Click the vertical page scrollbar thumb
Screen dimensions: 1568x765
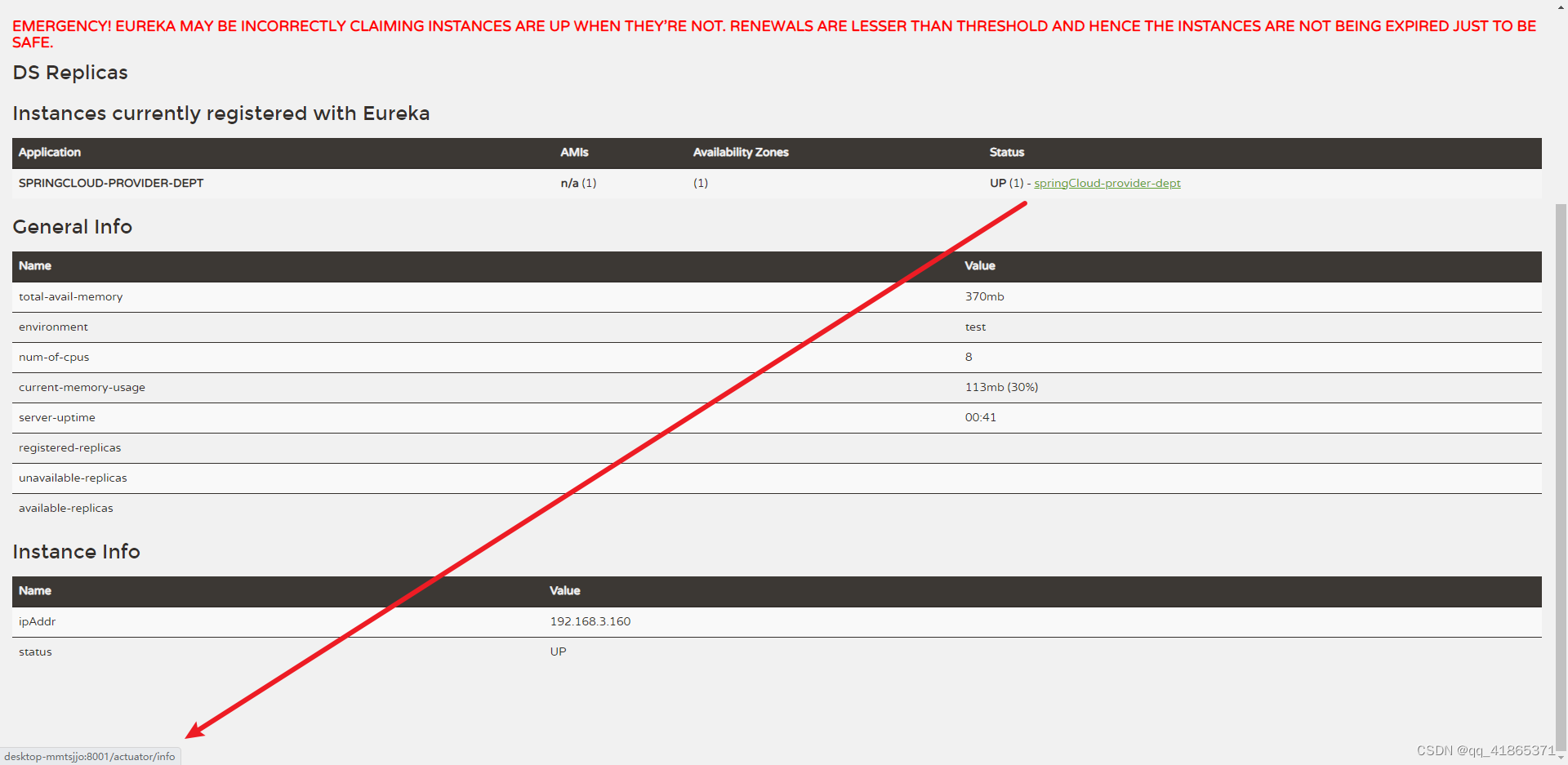[x=1561, y=478]
